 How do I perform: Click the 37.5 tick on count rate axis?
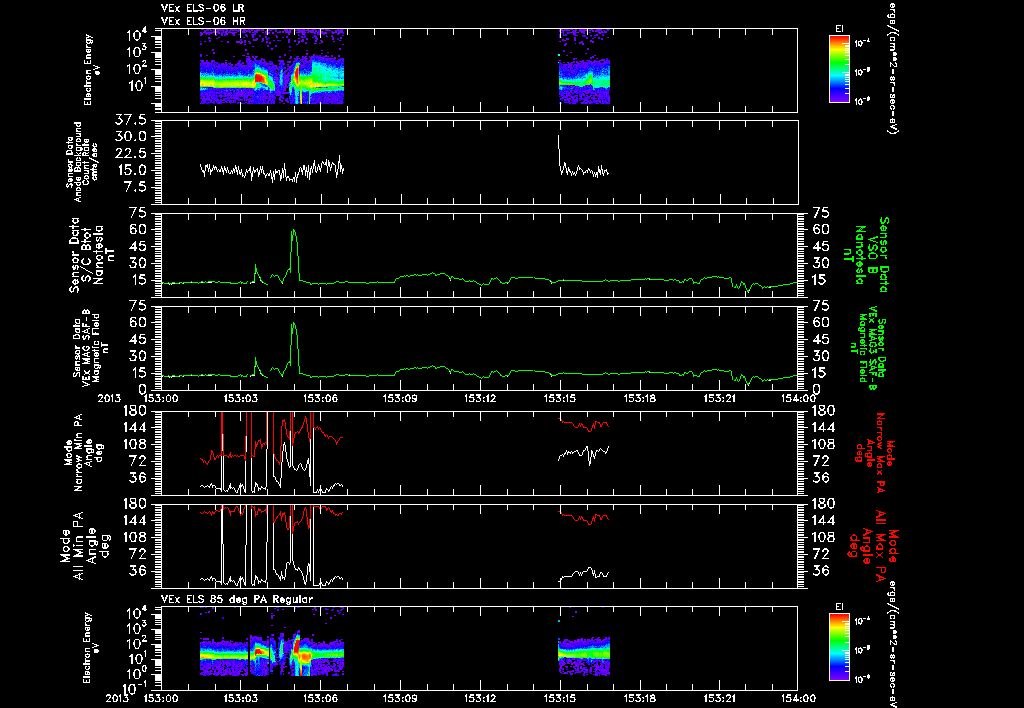pyautogui.click(x=133, y=120)
